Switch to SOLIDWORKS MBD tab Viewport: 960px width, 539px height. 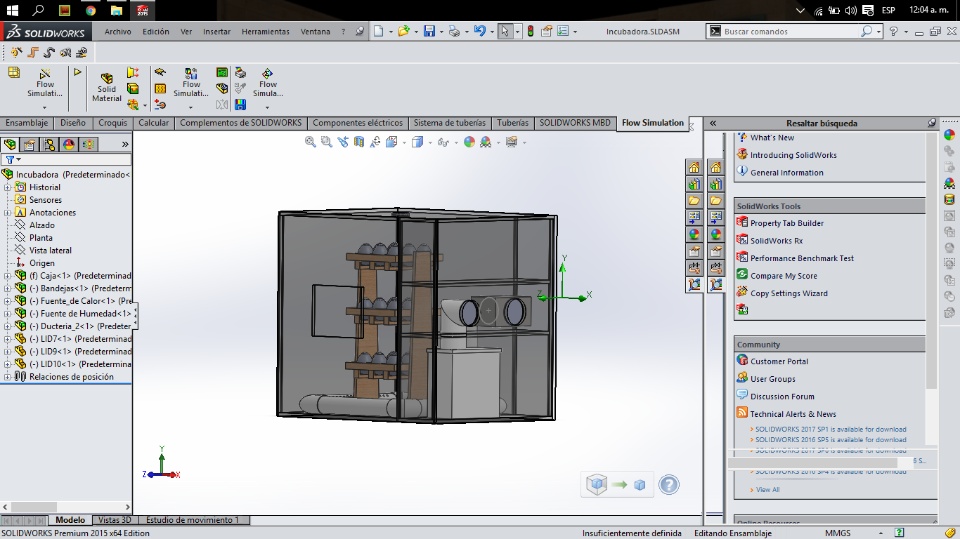[574, 122]
